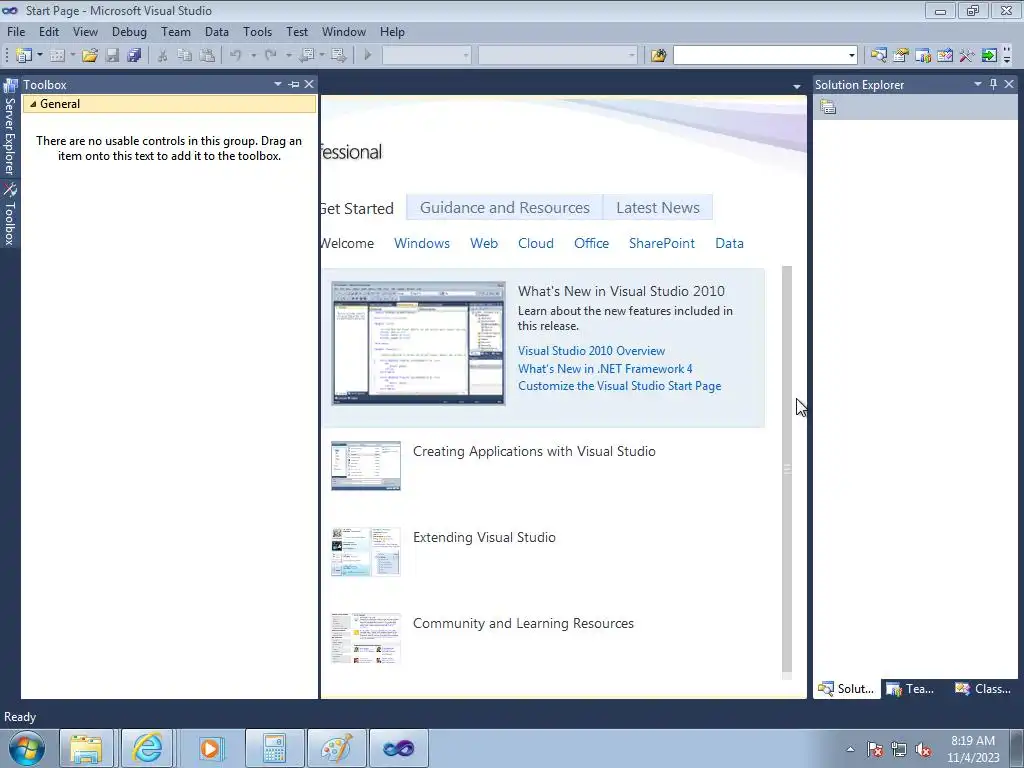1024x768 pixels.
Task: Open the Server Explorer side tab
Action: point(10,129)
